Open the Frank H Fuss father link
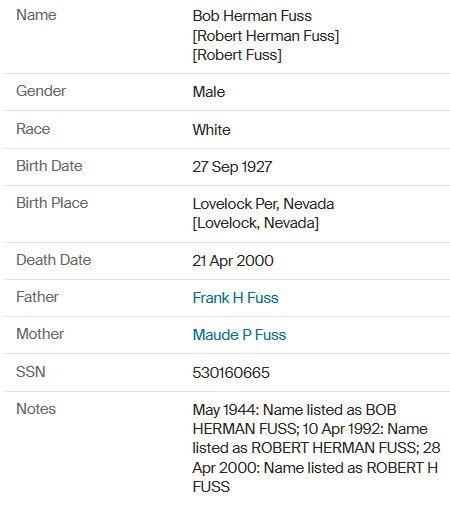Screen dimensions: 450x506 [x=235, y=298]
